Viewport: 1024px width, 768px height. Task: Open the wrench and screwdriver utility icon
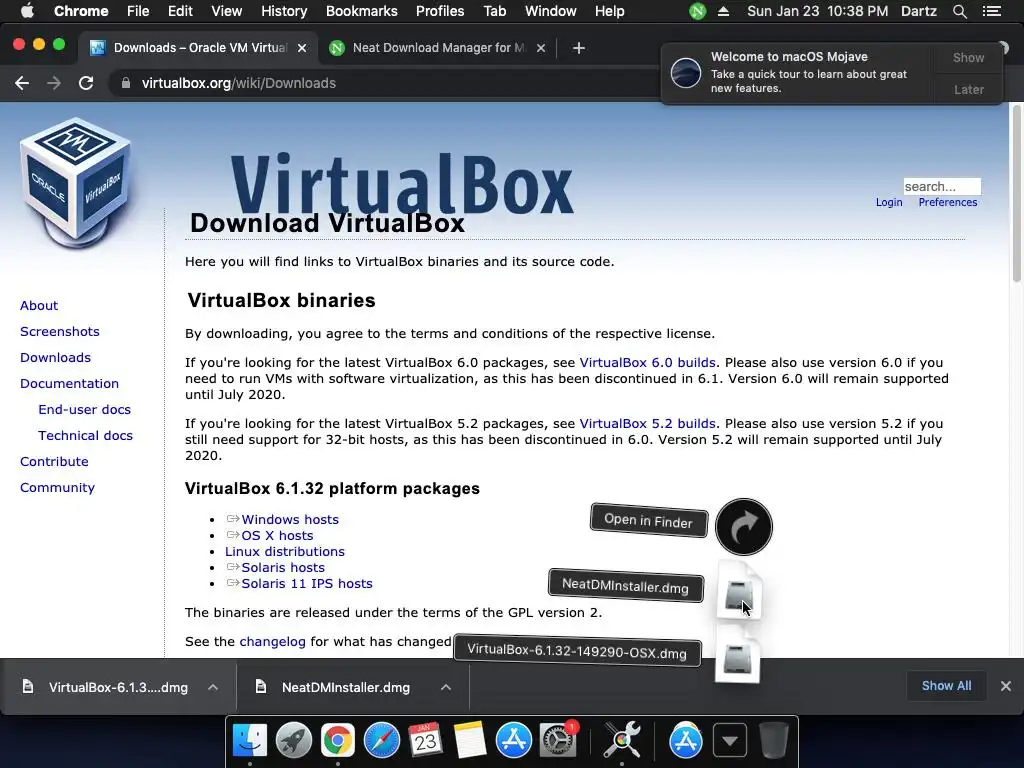coord(622,741)
